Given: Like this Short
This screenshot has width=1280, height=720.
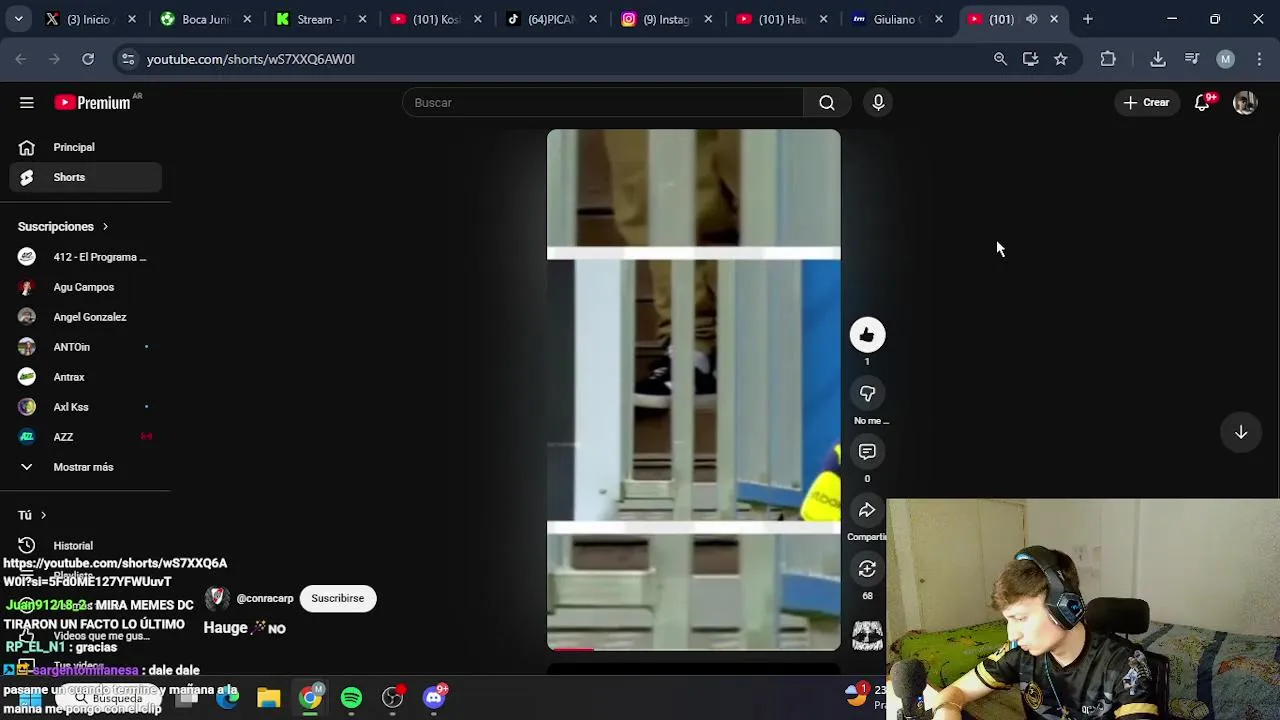Looking at the screenshot, I should (867, 335).
